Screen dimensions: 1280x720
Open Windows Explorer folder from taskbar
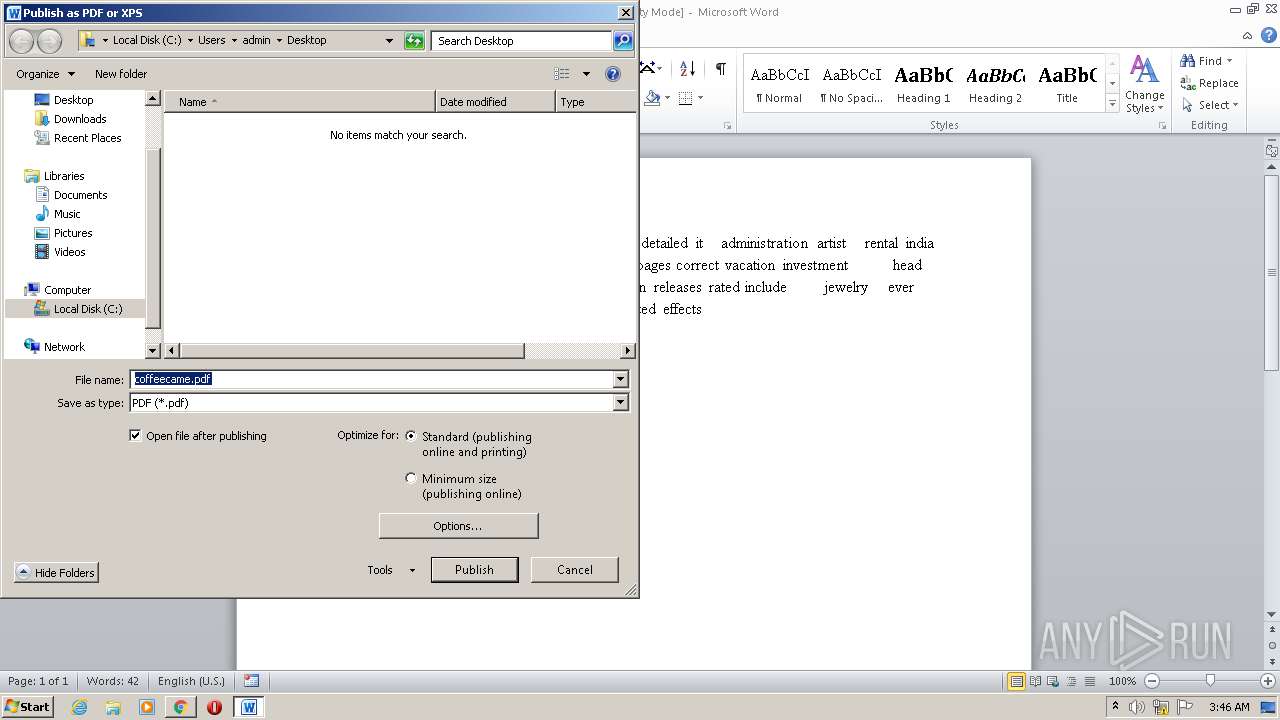tap(113, 707)
